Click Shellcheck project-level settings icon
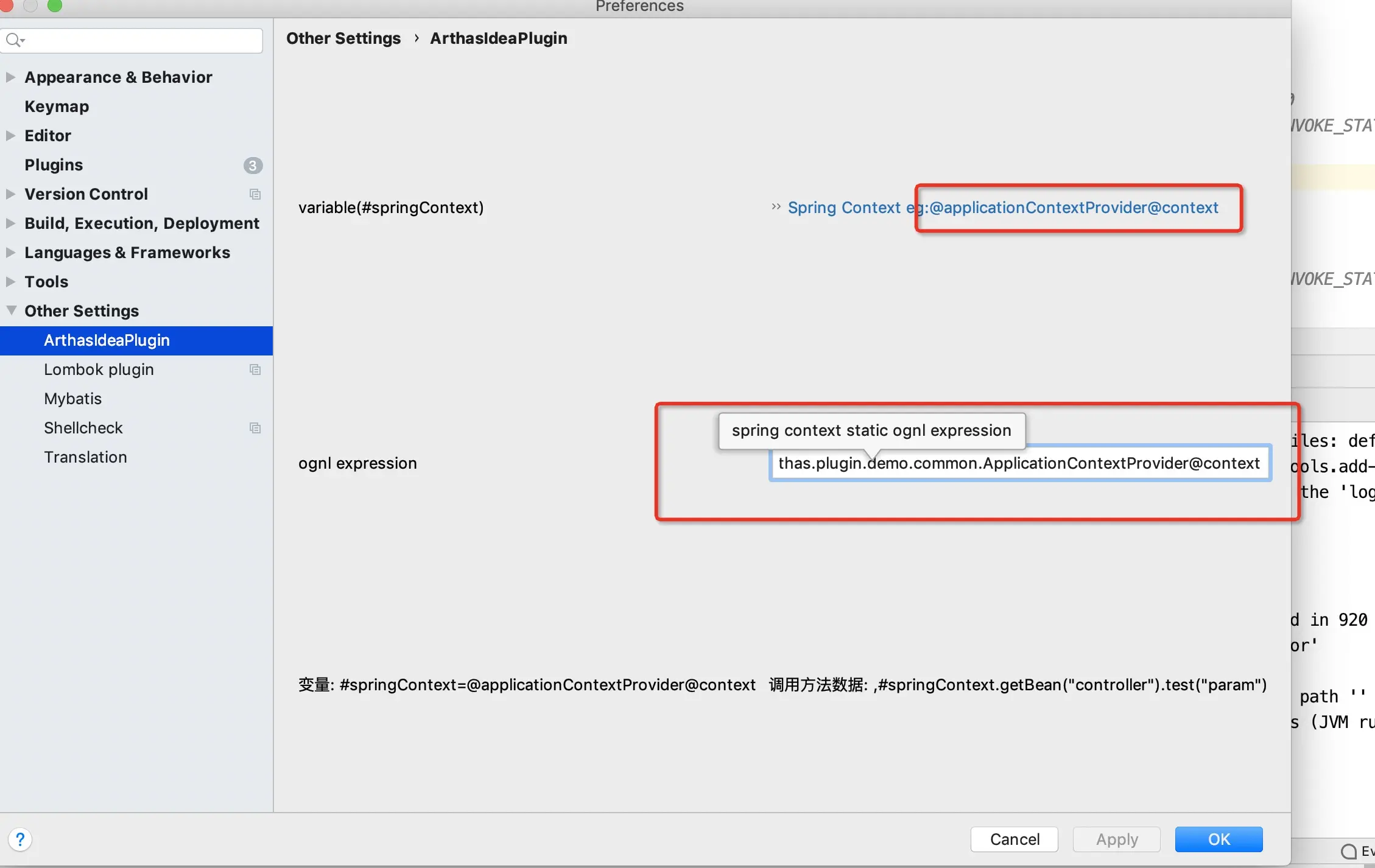 tap(255, 428)
